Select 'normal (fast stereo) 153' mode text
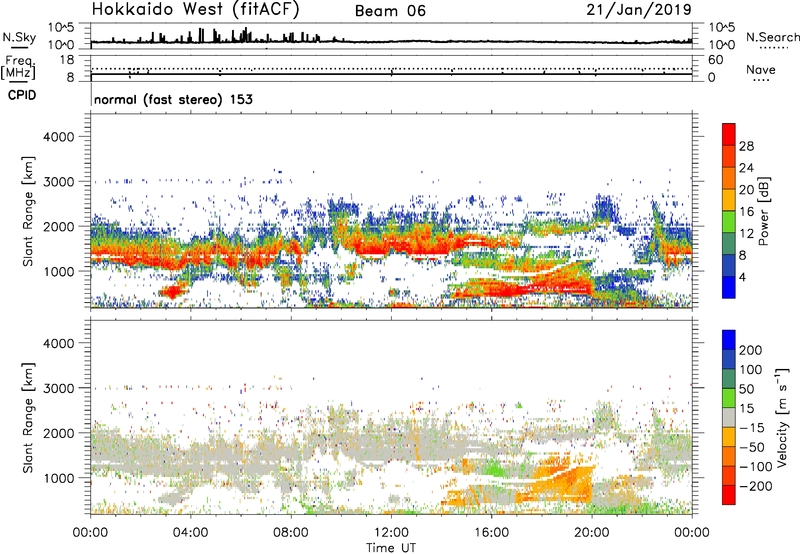Screen dimensions: 800x554 pyautogui.click(x=173, y=100)
